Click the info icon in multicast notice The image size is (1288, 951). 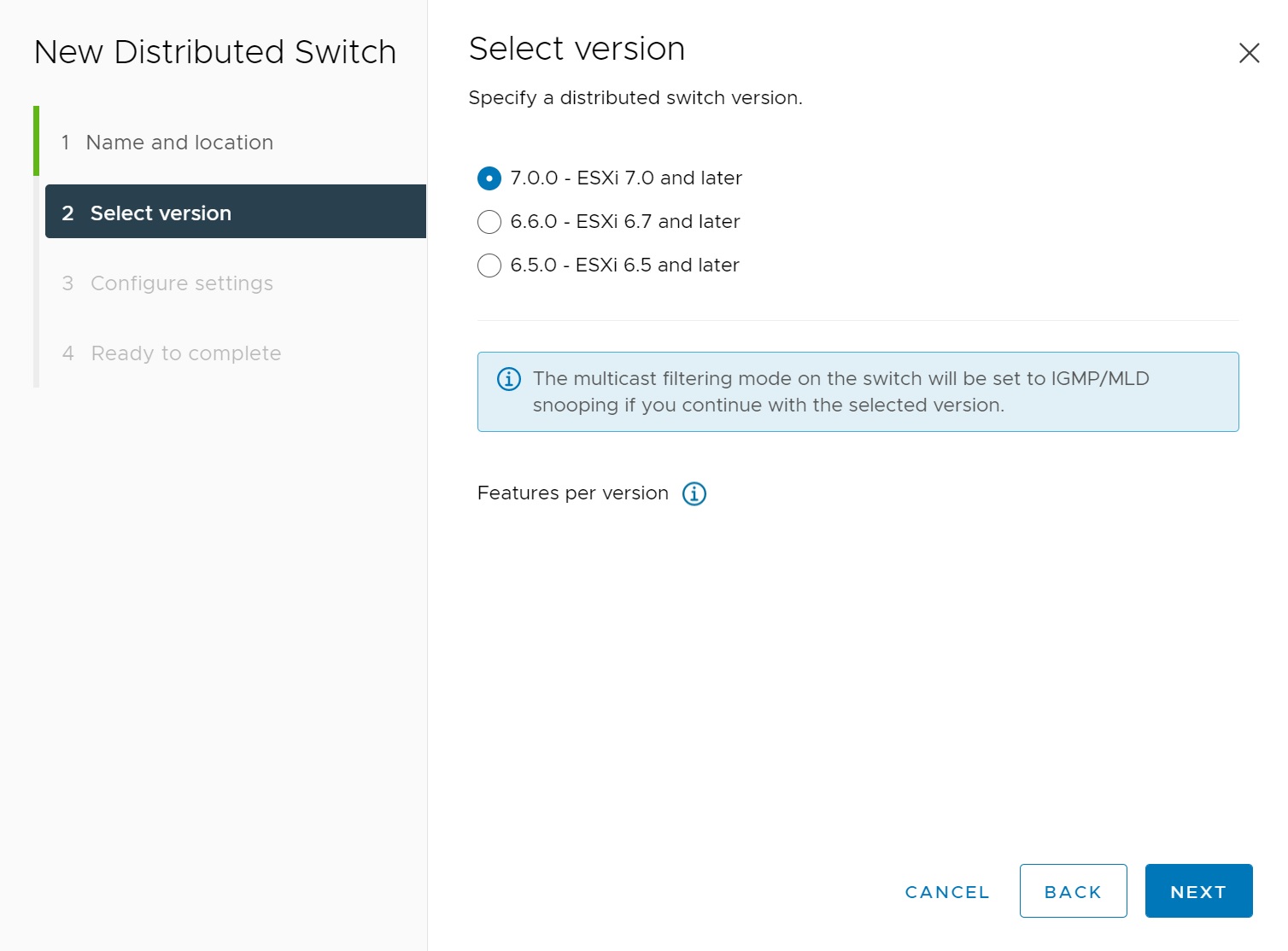[509, 379]
